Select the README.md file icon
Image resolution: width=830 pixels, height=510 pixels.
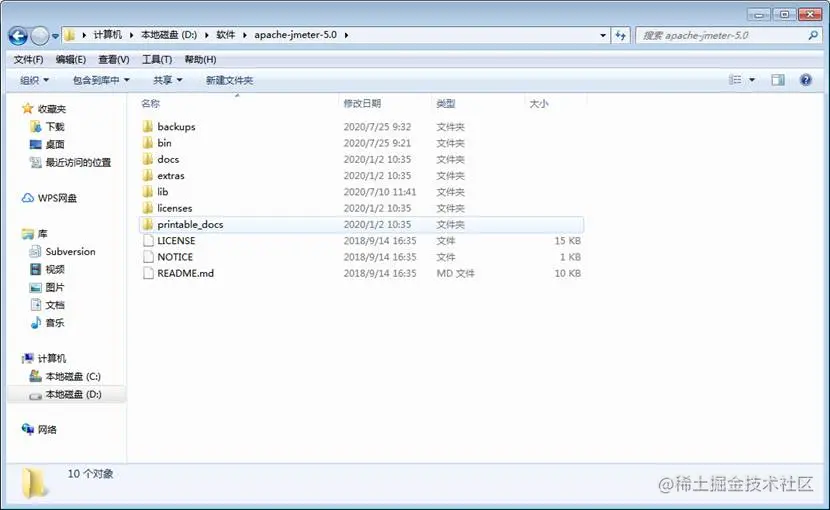148,273
